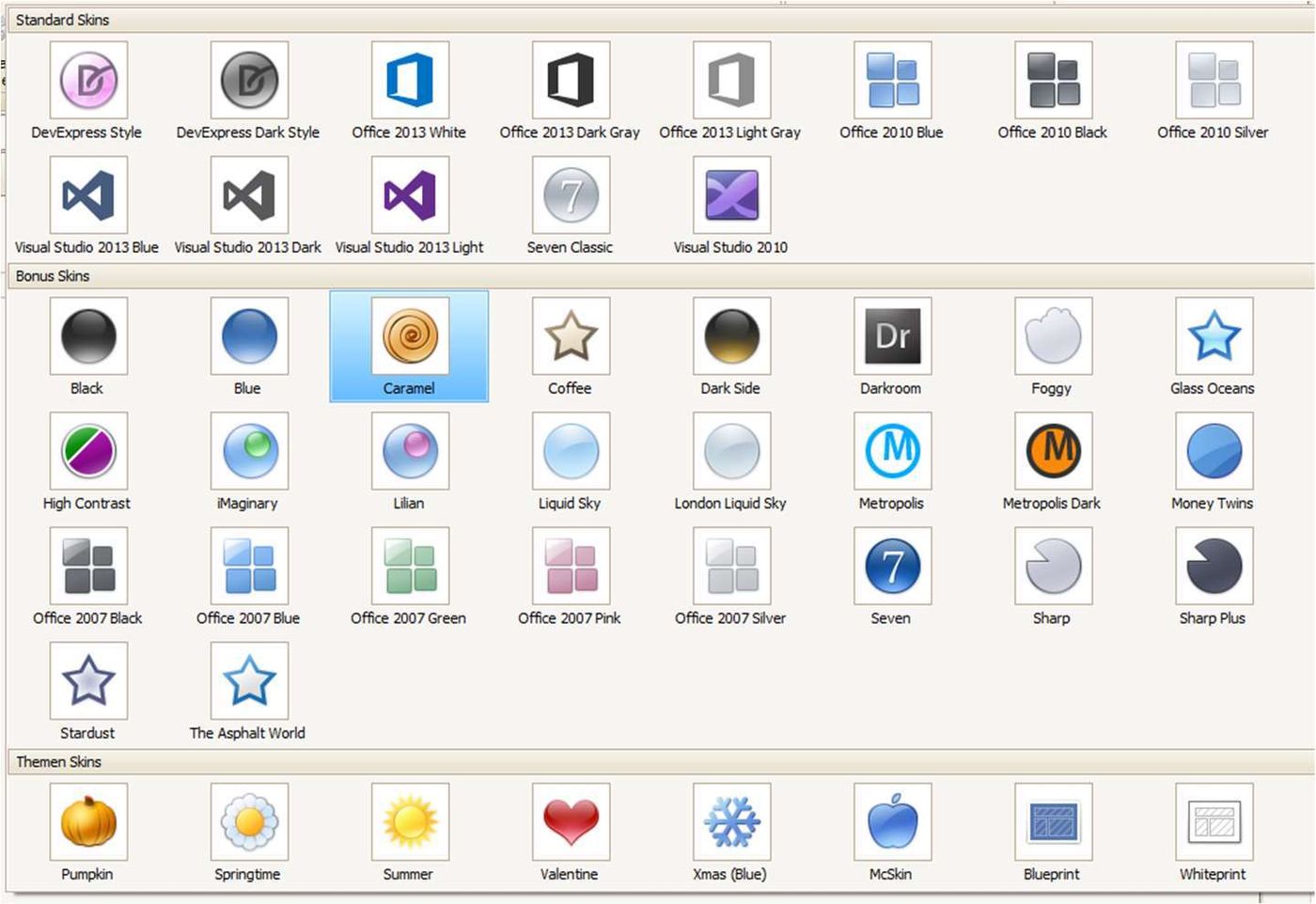Select the DevExpress Style skin icon
Viewport: 1316px width, 904px height.
click(88, 80)
